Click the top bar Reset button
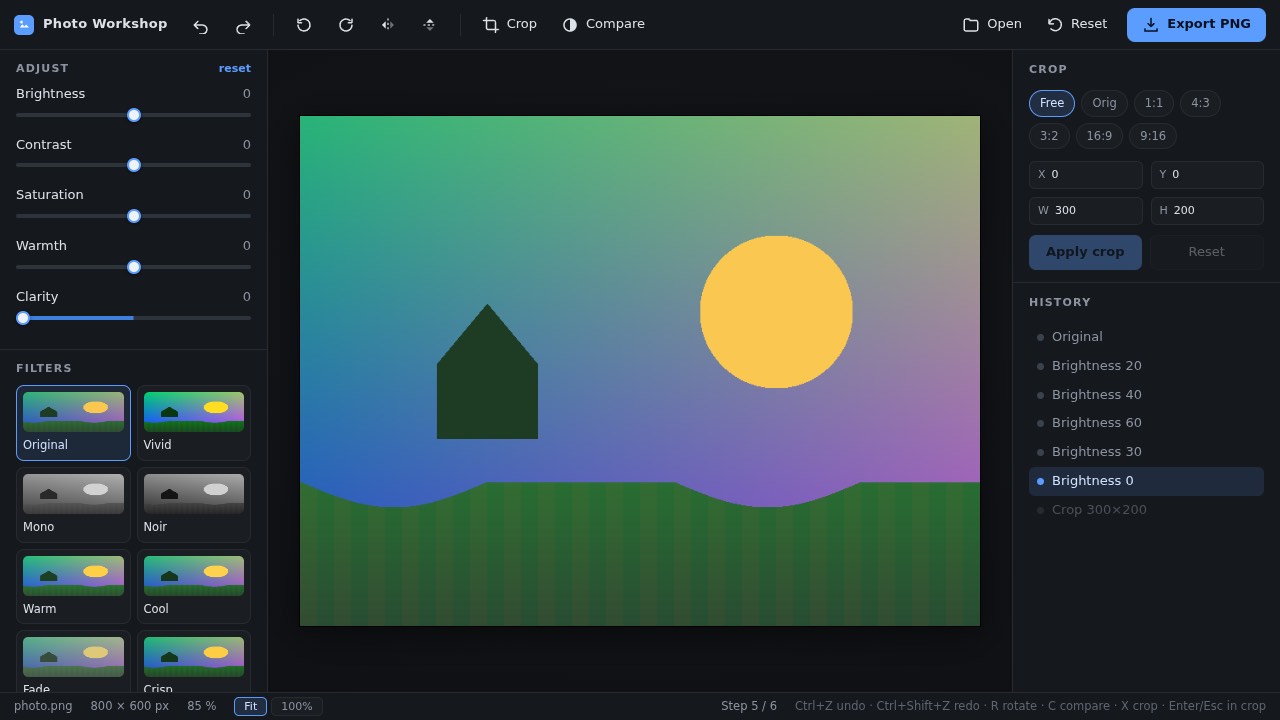Viewport: 1280px width, 720px height. [x=1077, y=25]
